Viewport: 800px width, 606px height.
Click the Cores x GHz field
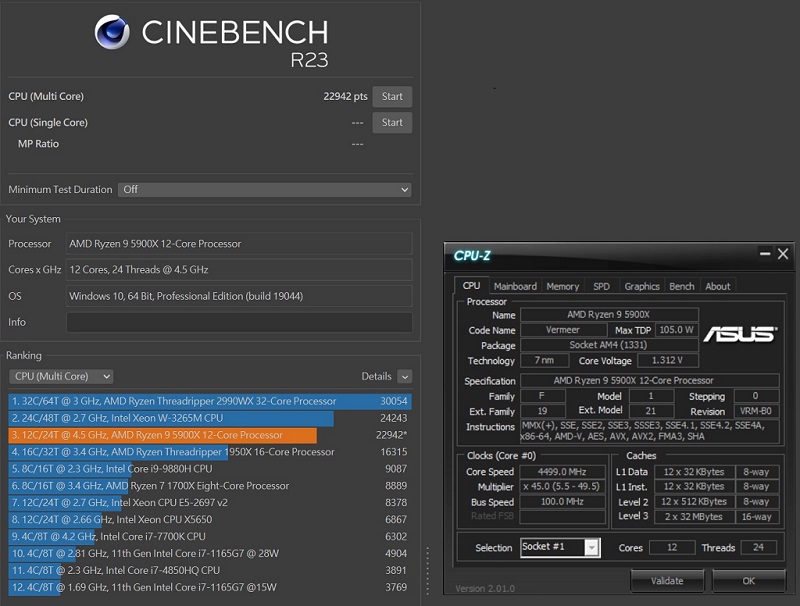(239, 270)
